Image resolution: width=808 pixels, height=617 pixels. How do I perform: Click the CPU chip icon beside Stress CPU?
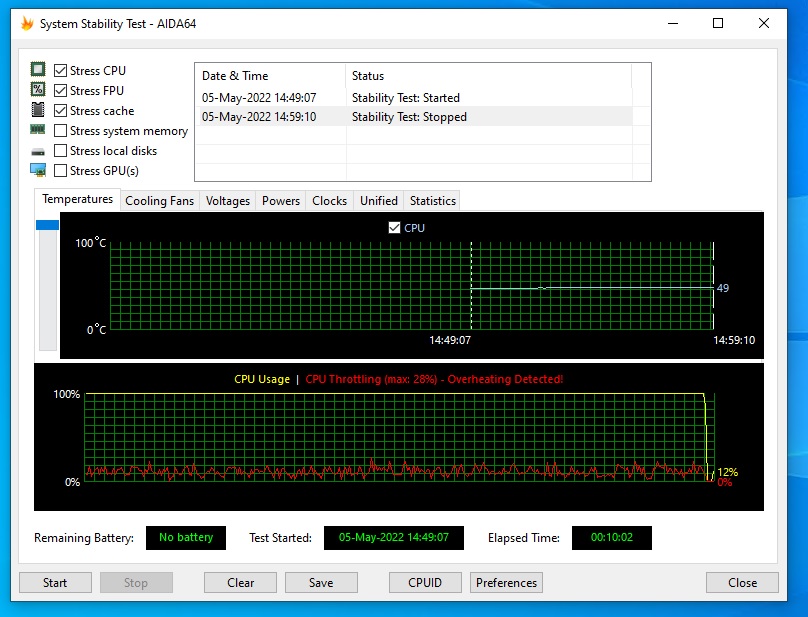(x=38, y=70)
